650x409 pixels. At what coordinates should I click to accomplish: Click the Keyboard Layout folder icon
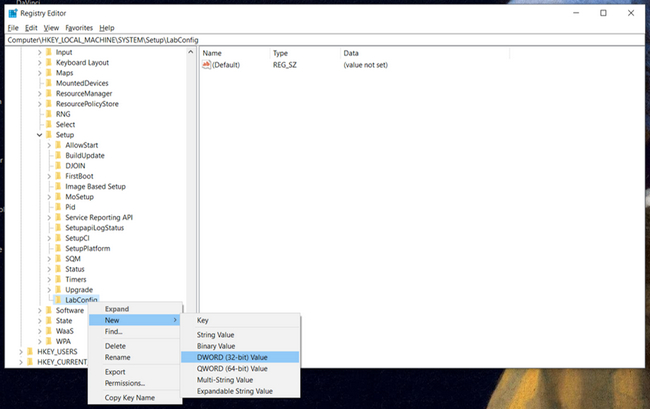point(49,62)
